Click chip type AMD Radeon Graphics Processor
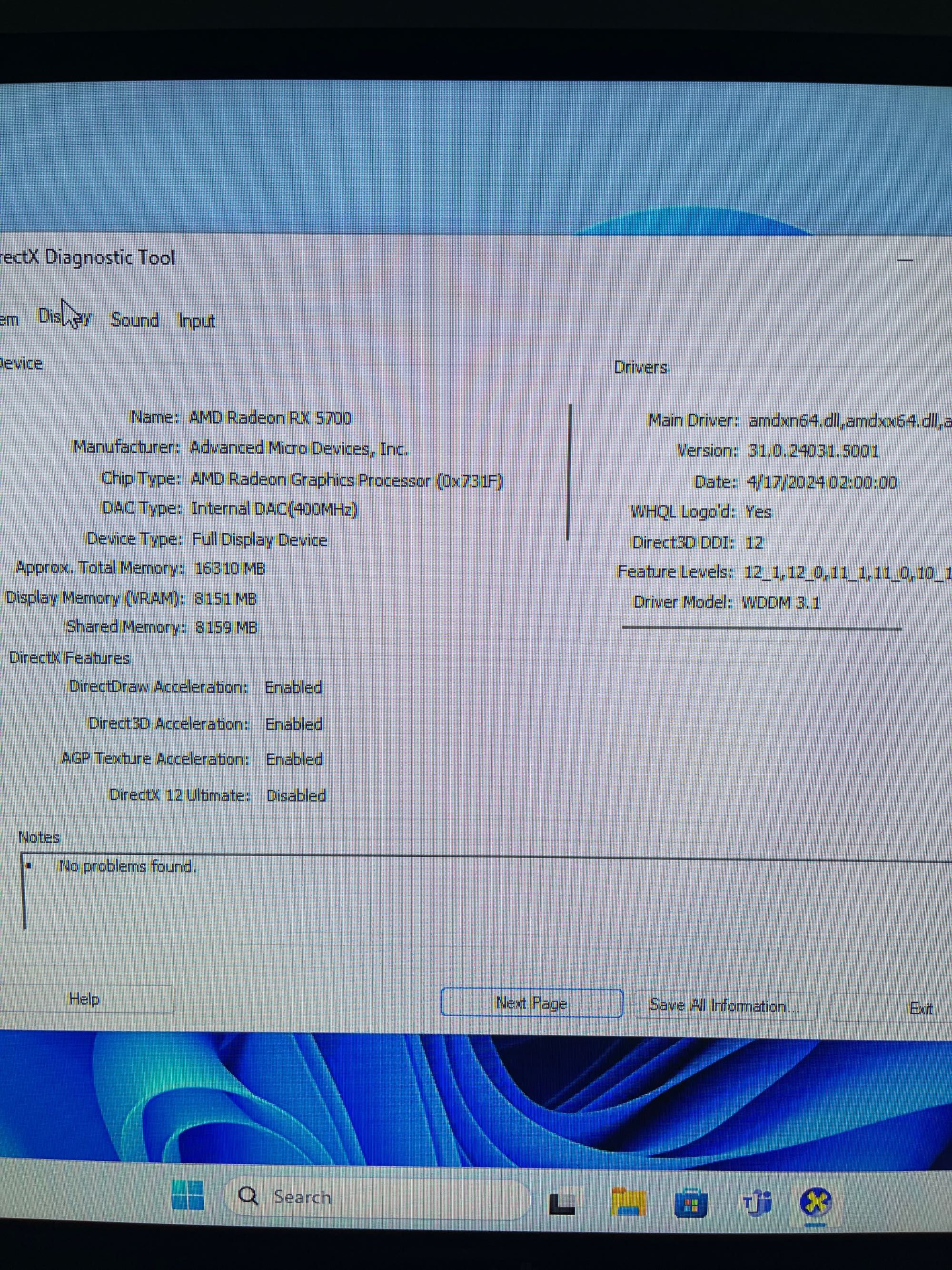 (x=347, y=480)
